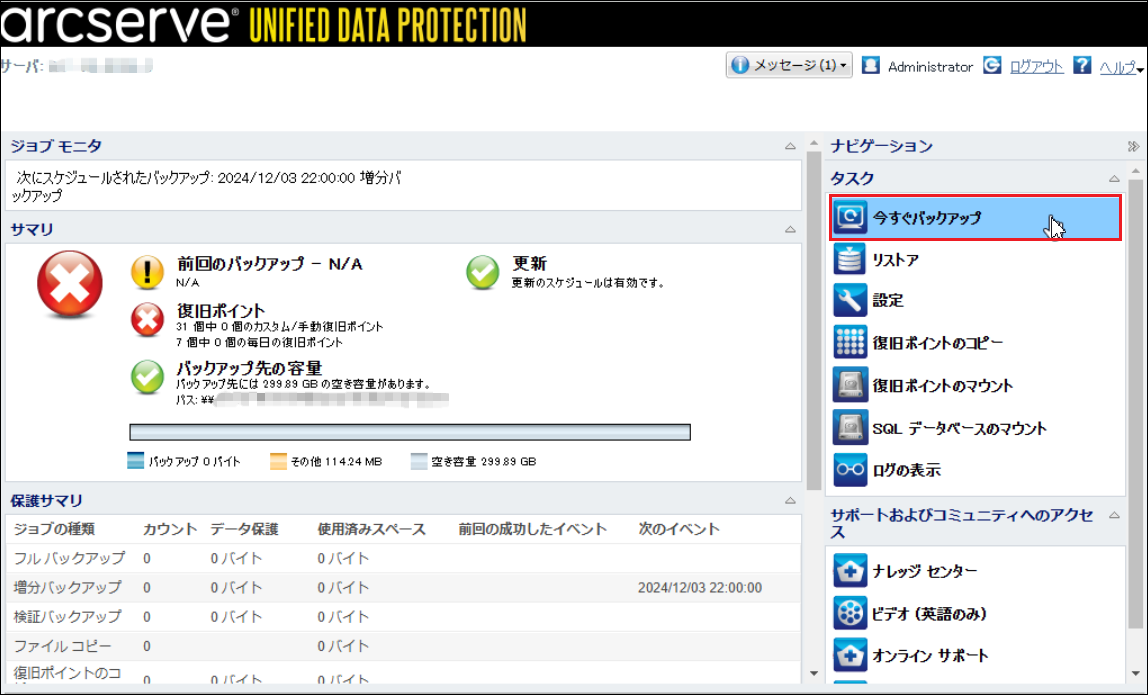Click the yellow warning icon for 前回のバックアップ

[x=147, y=272]
